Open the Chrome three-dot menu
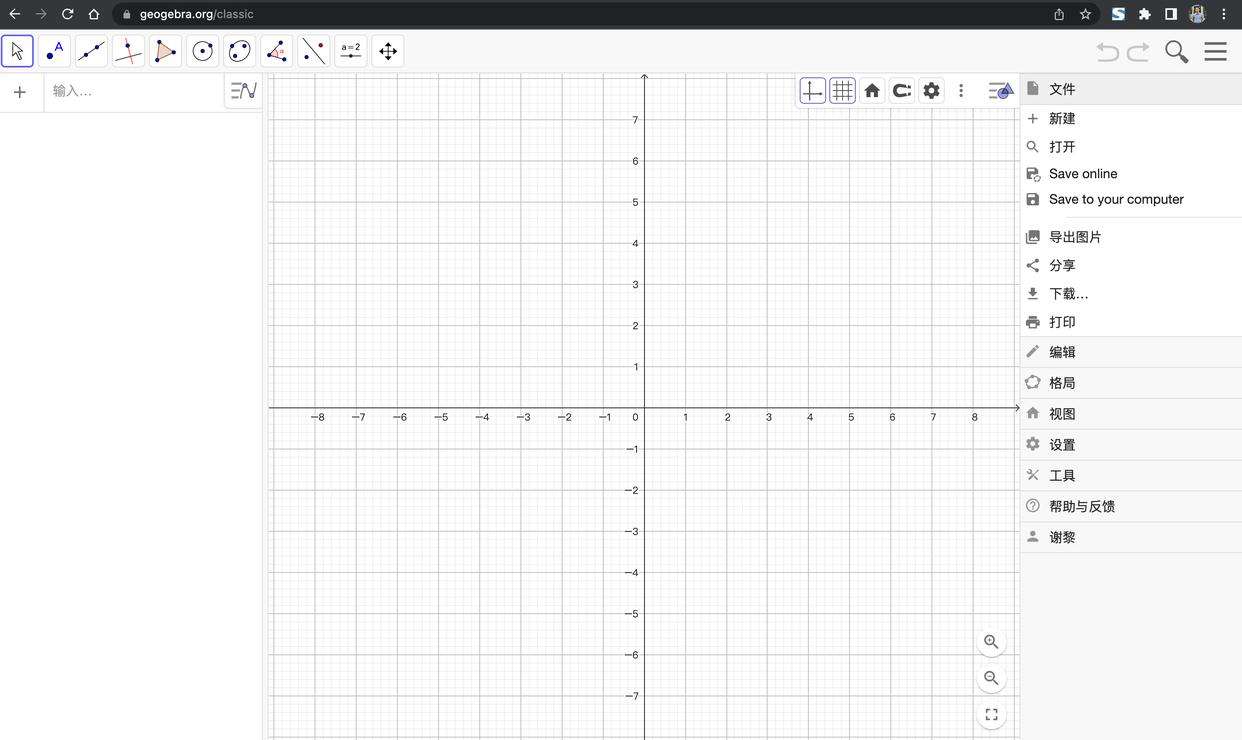Viewport: 1242px width, 740px height. (x=1224, y=14)
